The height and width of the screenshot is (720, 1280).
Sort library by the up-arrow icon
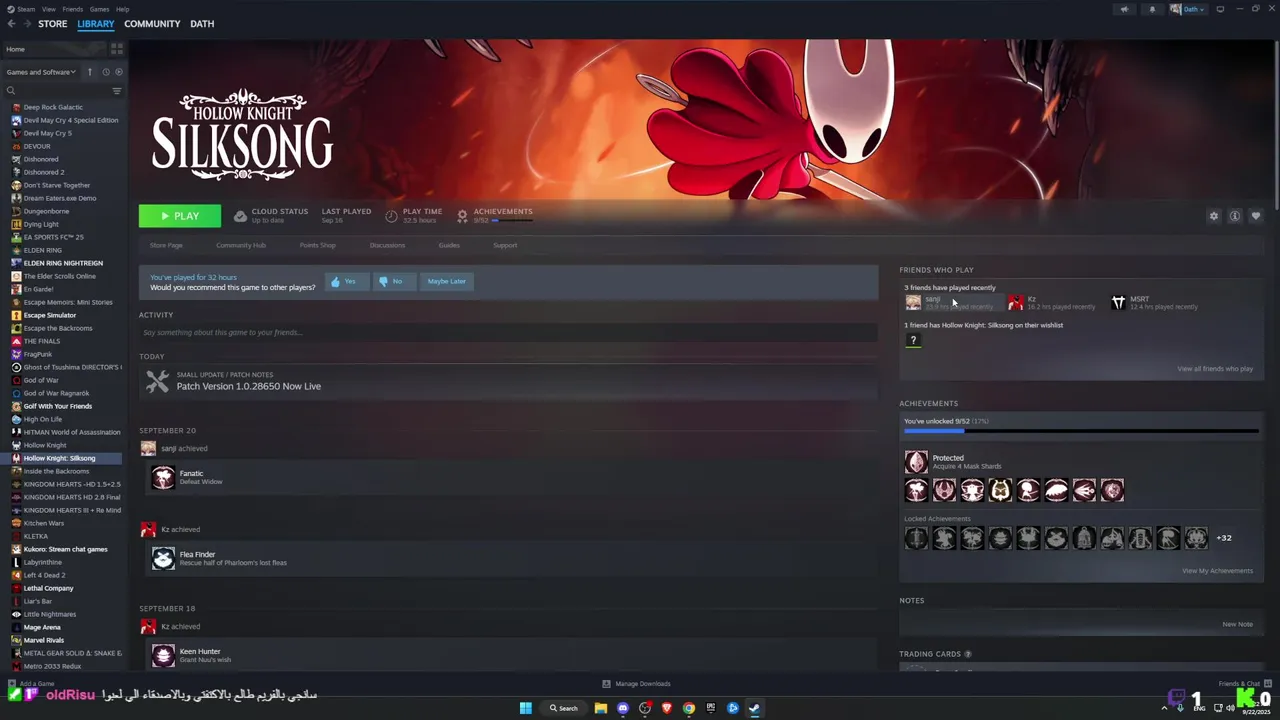89,72
